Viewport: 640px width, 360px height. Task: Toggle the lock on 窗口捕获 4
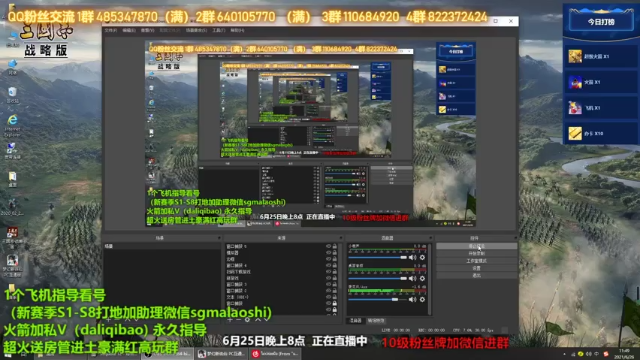(335, 265)
